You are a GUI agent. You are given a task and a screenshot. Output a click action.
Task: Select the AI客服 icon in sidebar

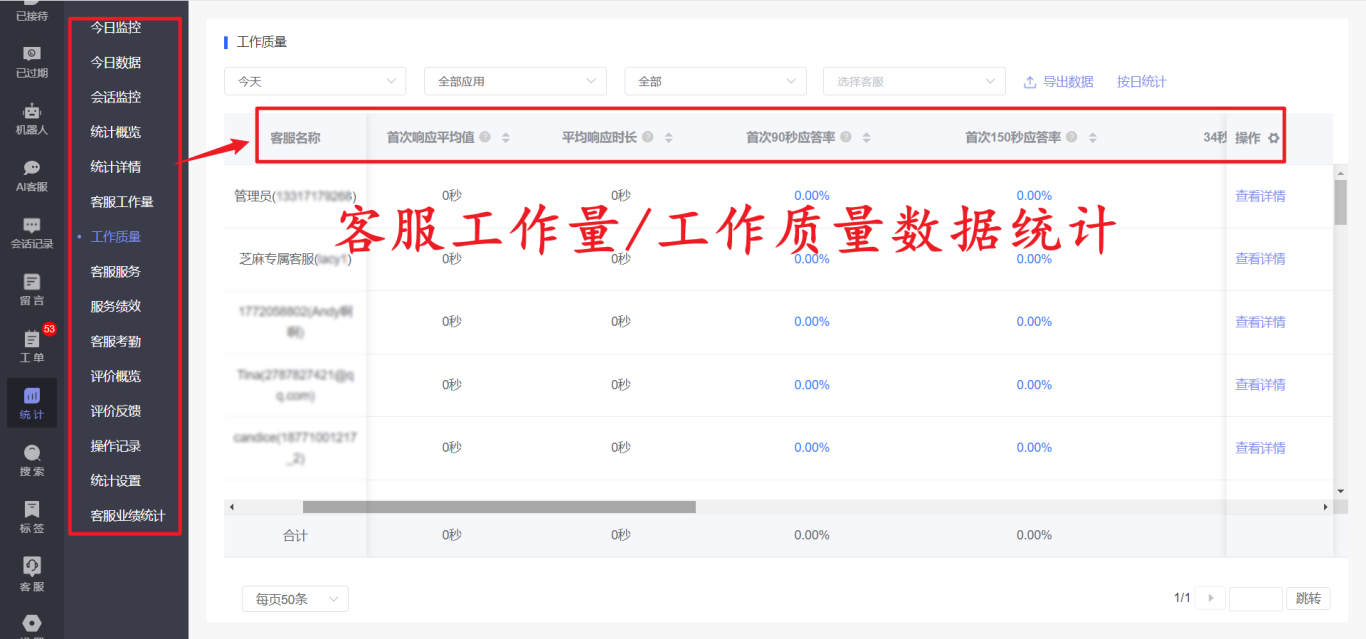pyautogui.click(x=30, y=173)
